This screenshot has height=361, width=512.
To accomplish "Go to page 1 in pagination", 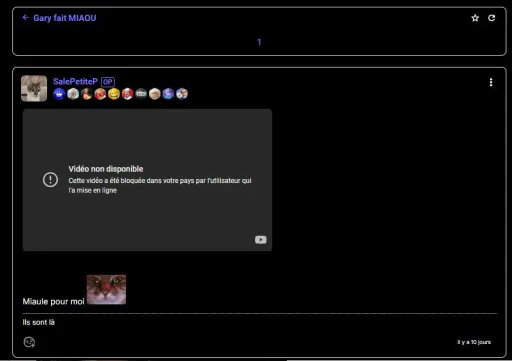I will (x=259, y=42).
